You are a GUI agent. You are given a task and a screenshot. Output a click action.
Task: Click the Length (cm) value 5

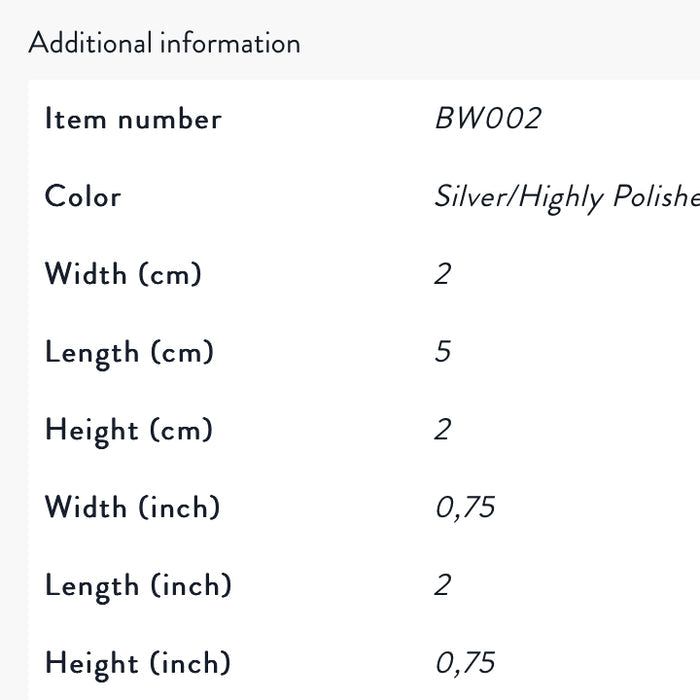point(442,351)
